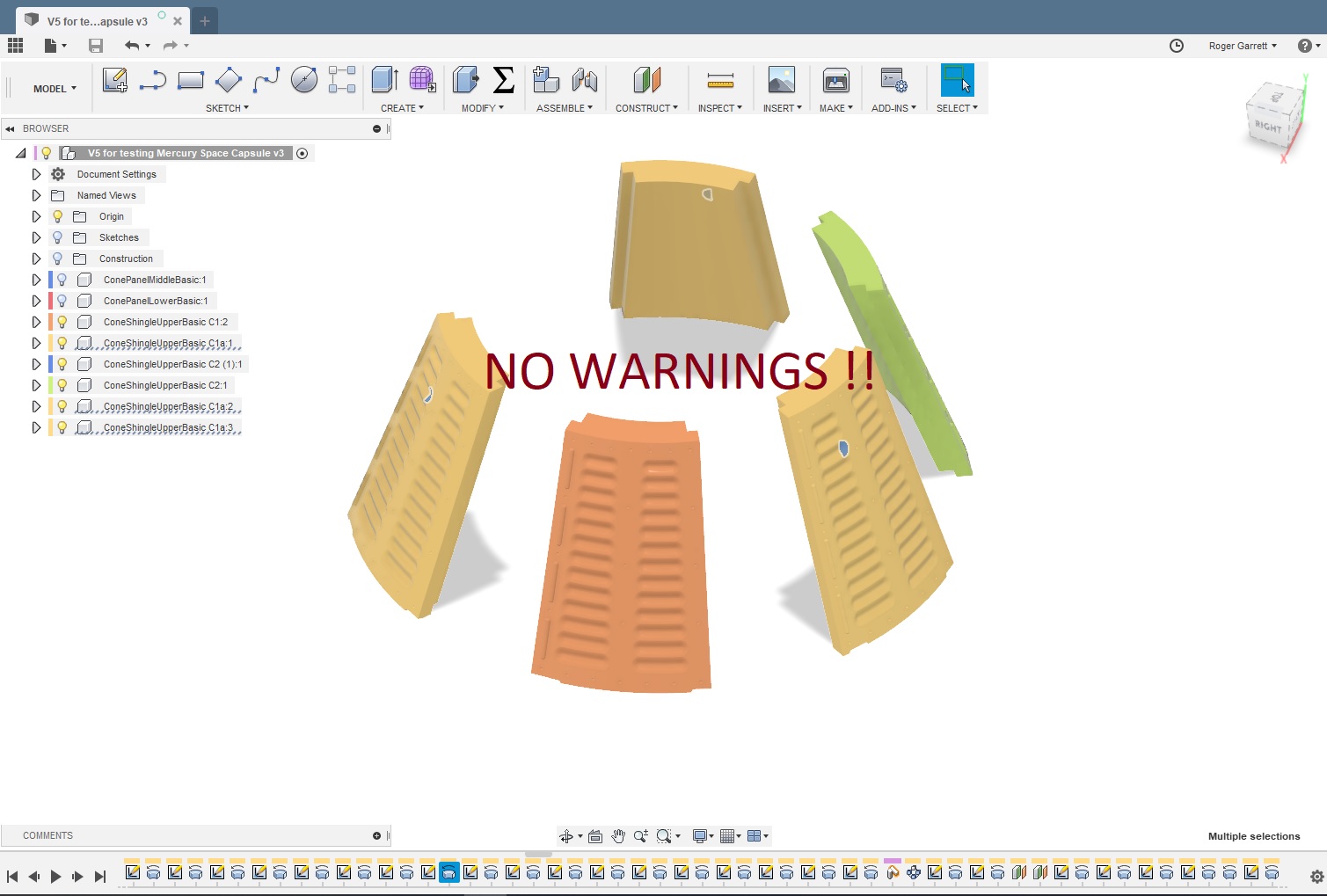Expand the ConeShingleUpperBasic C1:2 tree item
Screen dimensions: 1327x896
tap(35, 322)
